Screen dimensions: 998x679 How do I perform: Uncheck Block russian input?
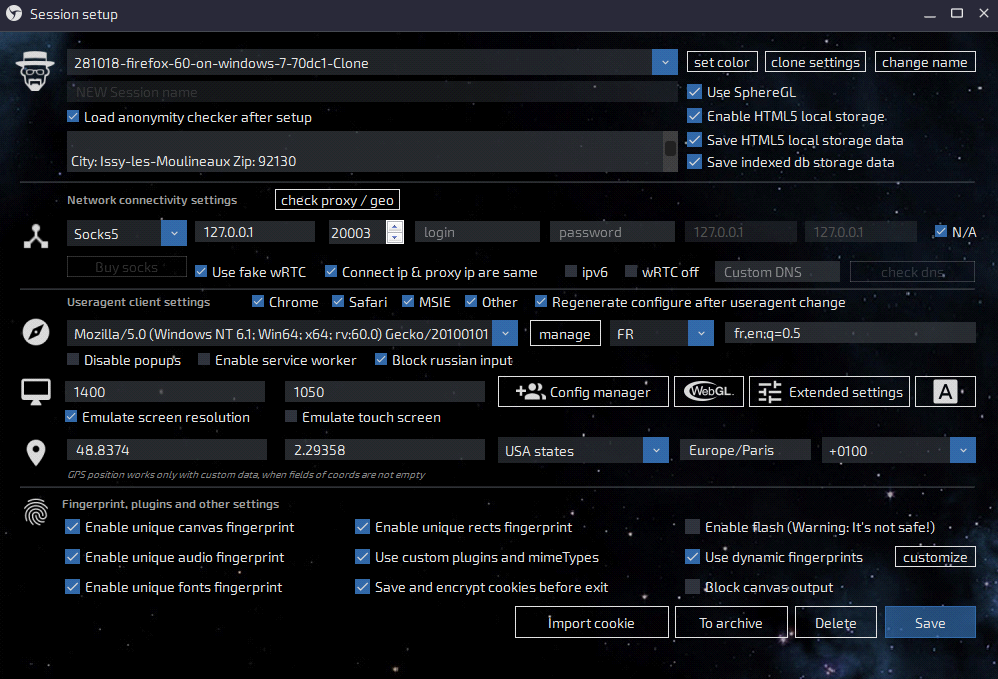pyautogui.click(x=382, y=360)
